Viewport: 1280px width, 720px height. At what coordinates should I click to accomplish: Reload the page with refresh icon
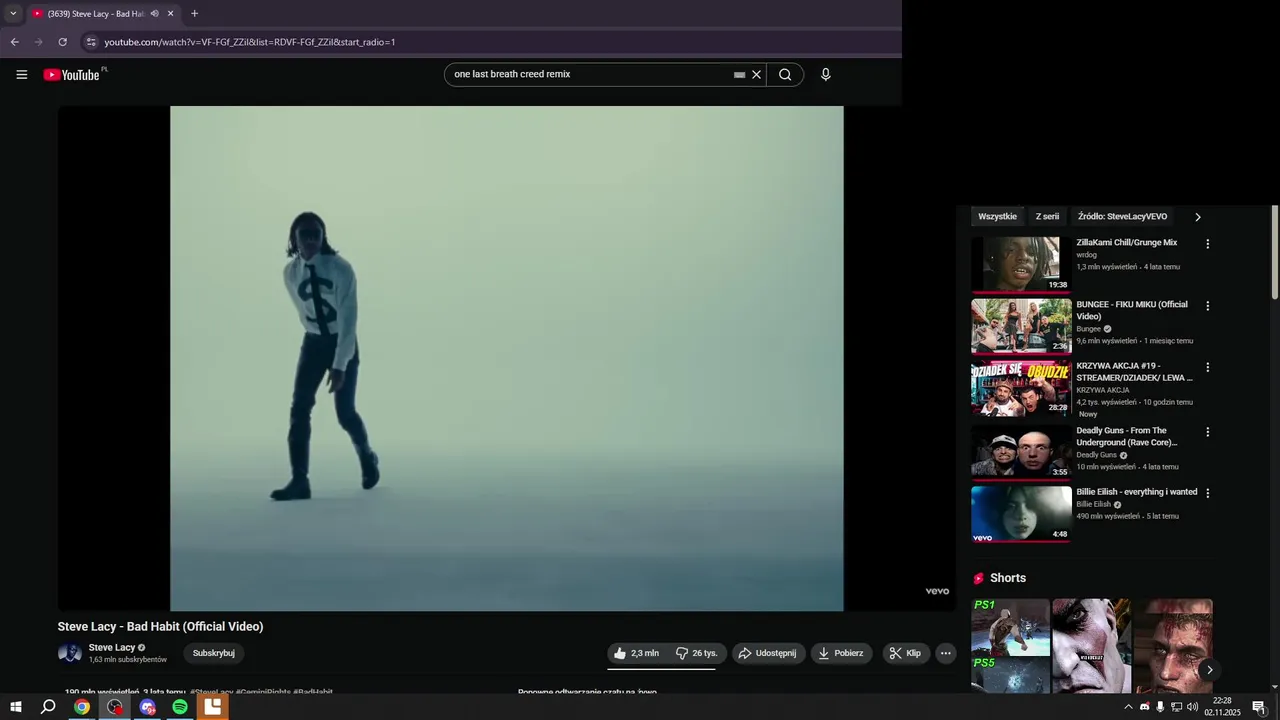click(62, 42)
